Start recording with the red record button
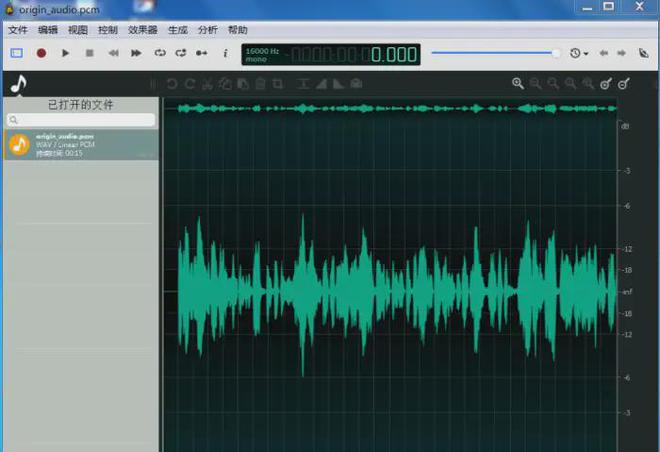Viewport: 660px width, 452px height. tap(41, 53)
